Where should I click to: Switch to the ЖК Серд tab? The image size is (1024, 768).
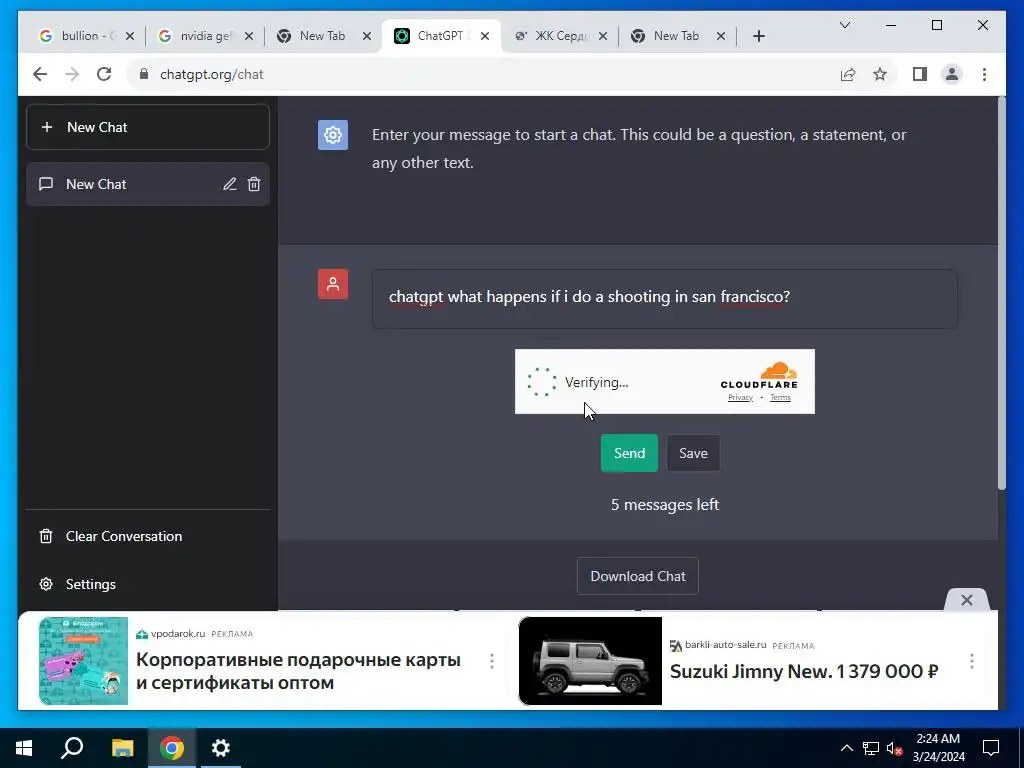point(552,36)
